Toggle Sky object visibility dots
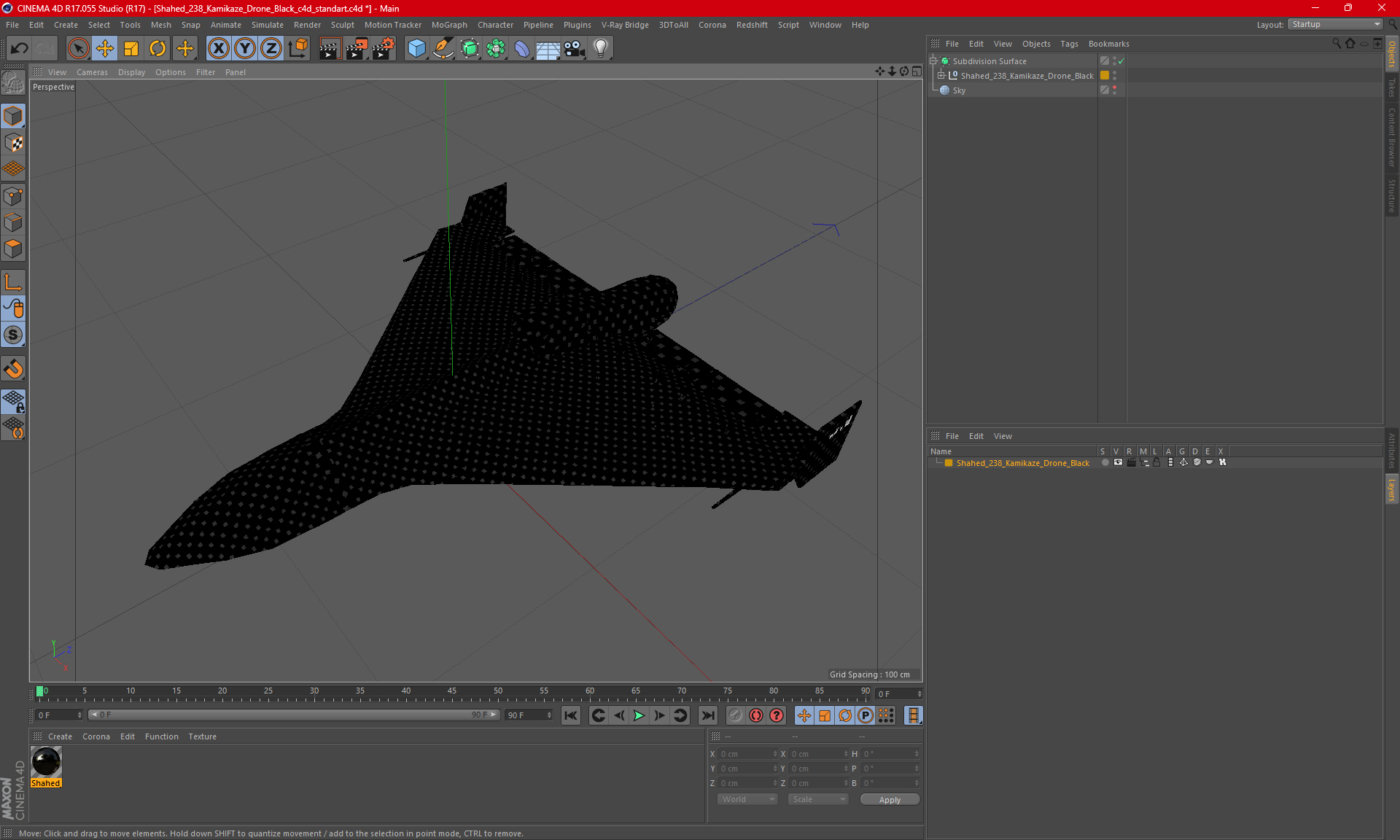The width and height of the screenshot is (1400, 840). 1114,90
